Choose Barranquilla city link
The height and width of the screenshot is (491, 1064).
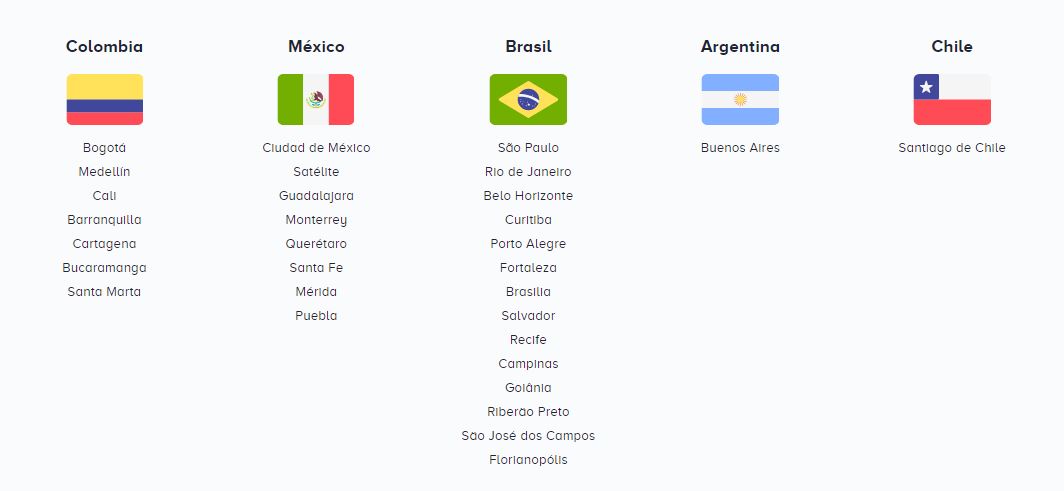[105, 220]
